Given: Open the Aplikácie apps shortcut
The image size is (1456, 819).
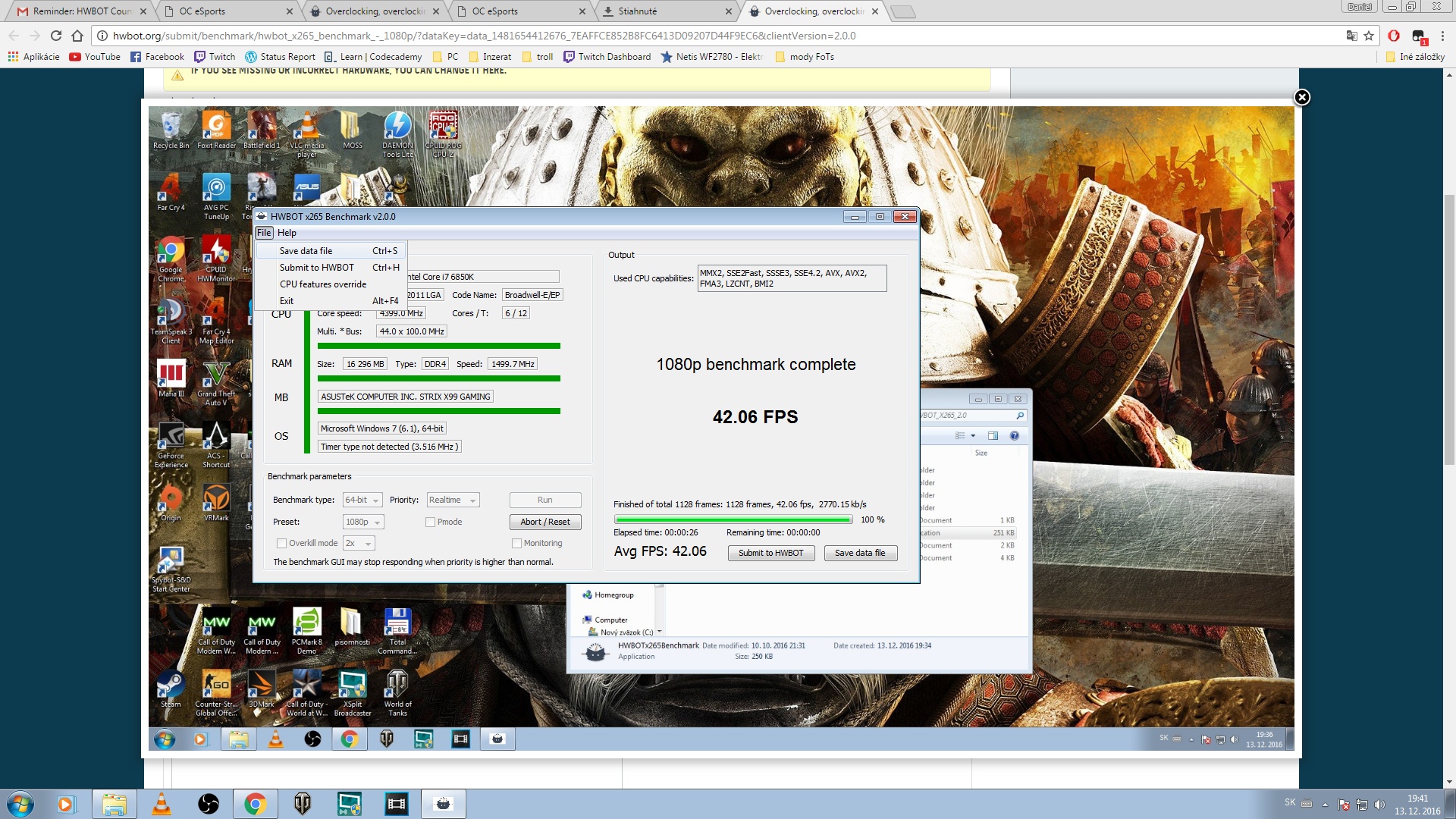Looking at the screenshot, I should point(34,57).
